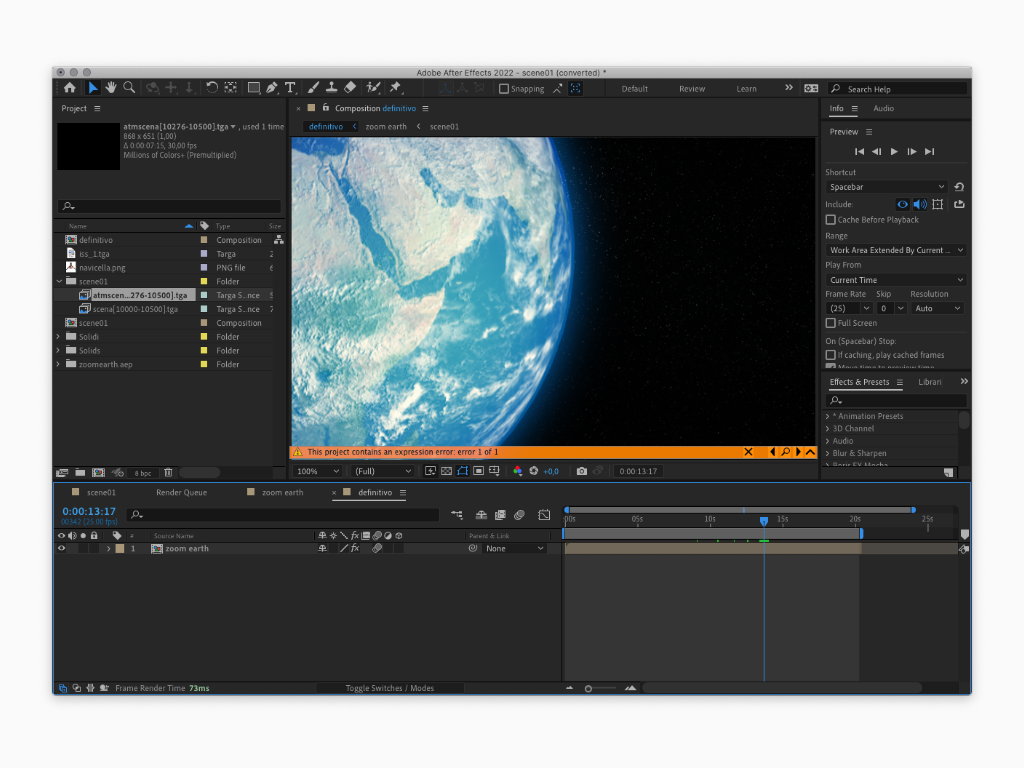The width and height of the screenshot is (1024, 768).
Task: Go to the next expression error arrow
Action: pyautogui.click(x=798, y=452)
